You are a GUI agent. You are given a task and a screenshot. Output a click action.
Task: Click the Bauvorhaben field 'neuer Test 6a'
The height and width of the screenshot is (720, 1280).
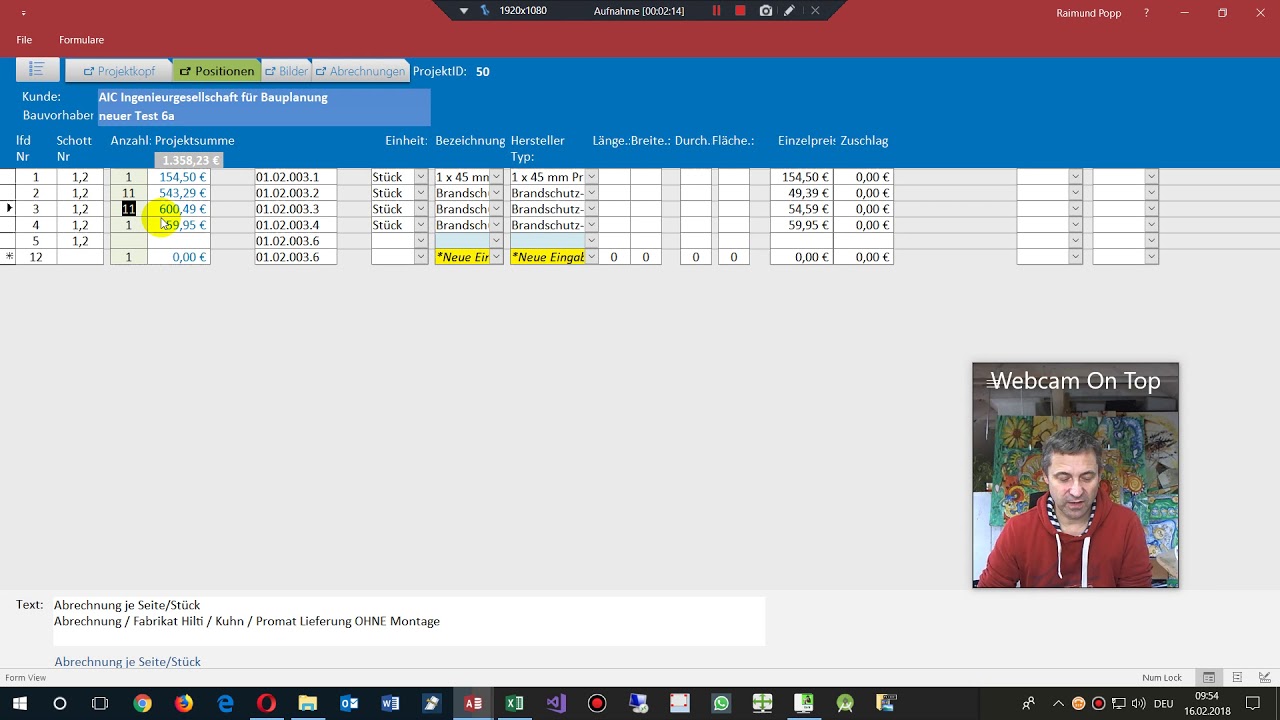pyautogui.click(x=264, y=116)
